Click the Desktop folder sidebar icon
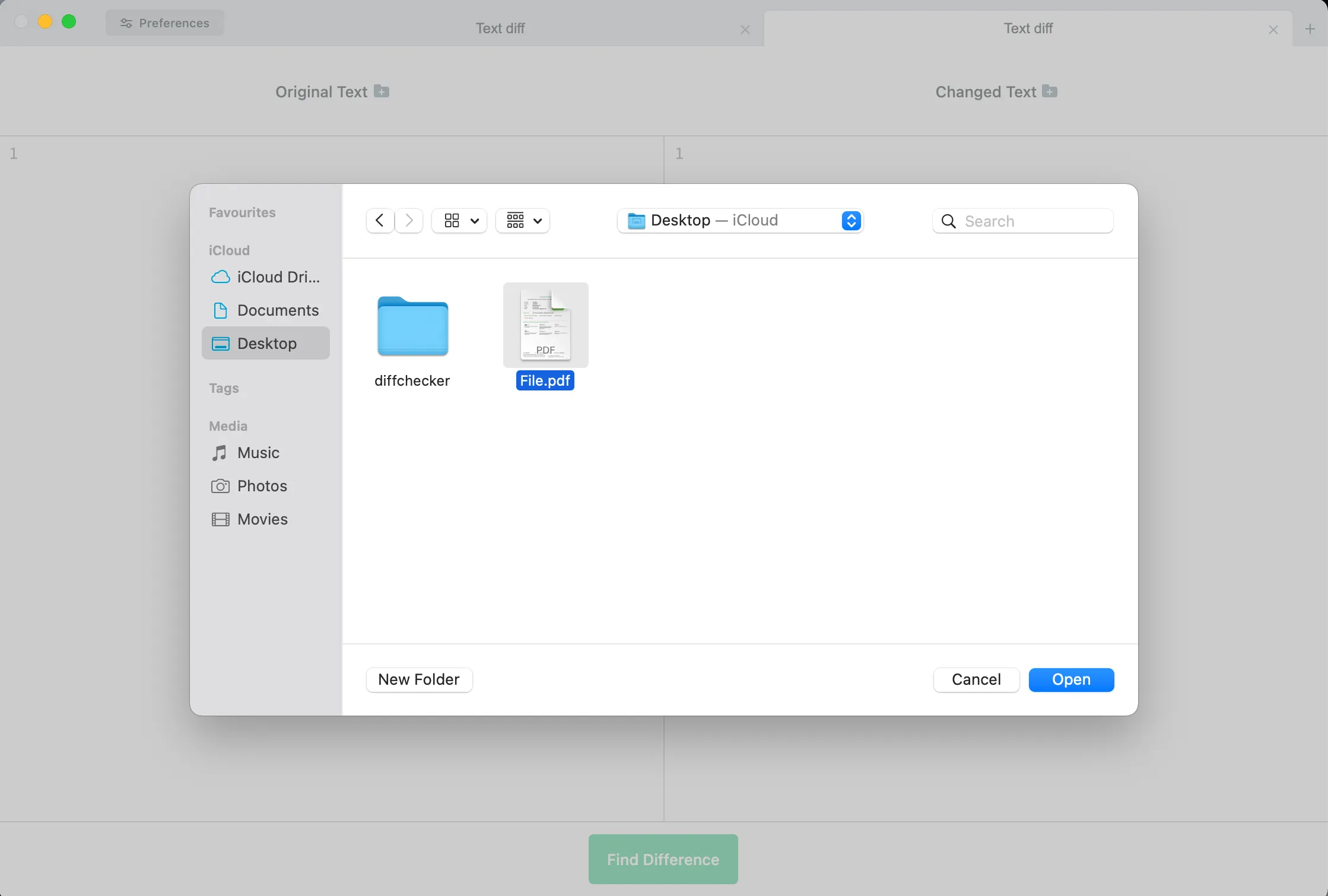Screen dimensions: 1328x896 (219, 343)
